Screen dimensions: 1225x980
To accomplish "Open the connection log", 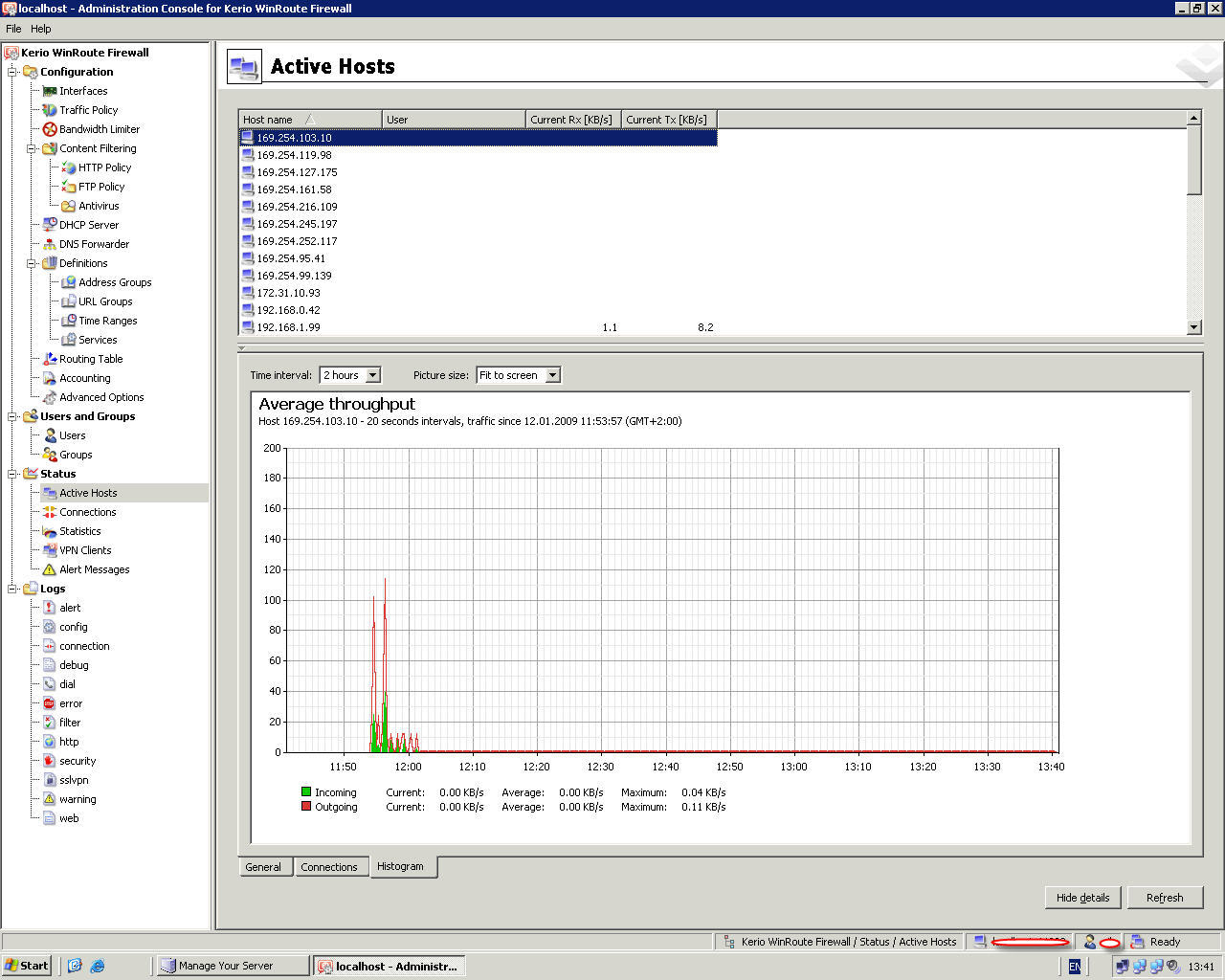I will coord(84,646).
